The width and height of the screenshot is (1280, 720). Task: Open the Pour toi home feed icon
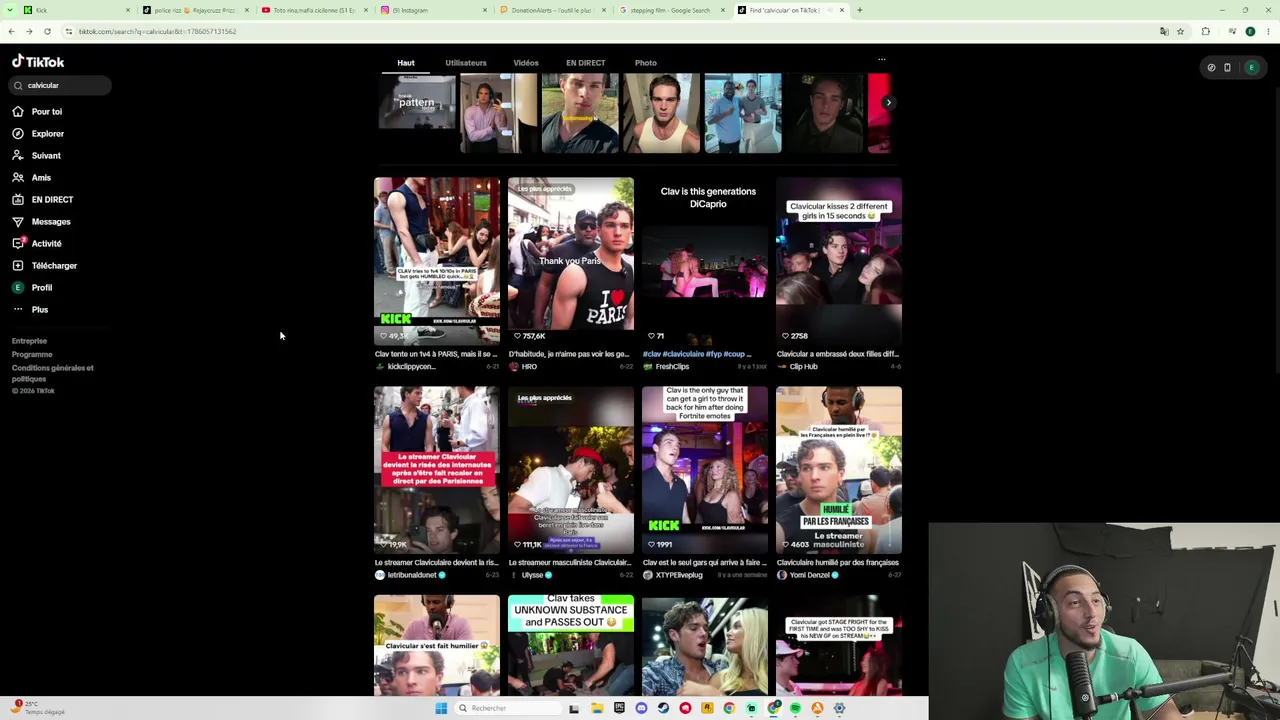(18, 112)
